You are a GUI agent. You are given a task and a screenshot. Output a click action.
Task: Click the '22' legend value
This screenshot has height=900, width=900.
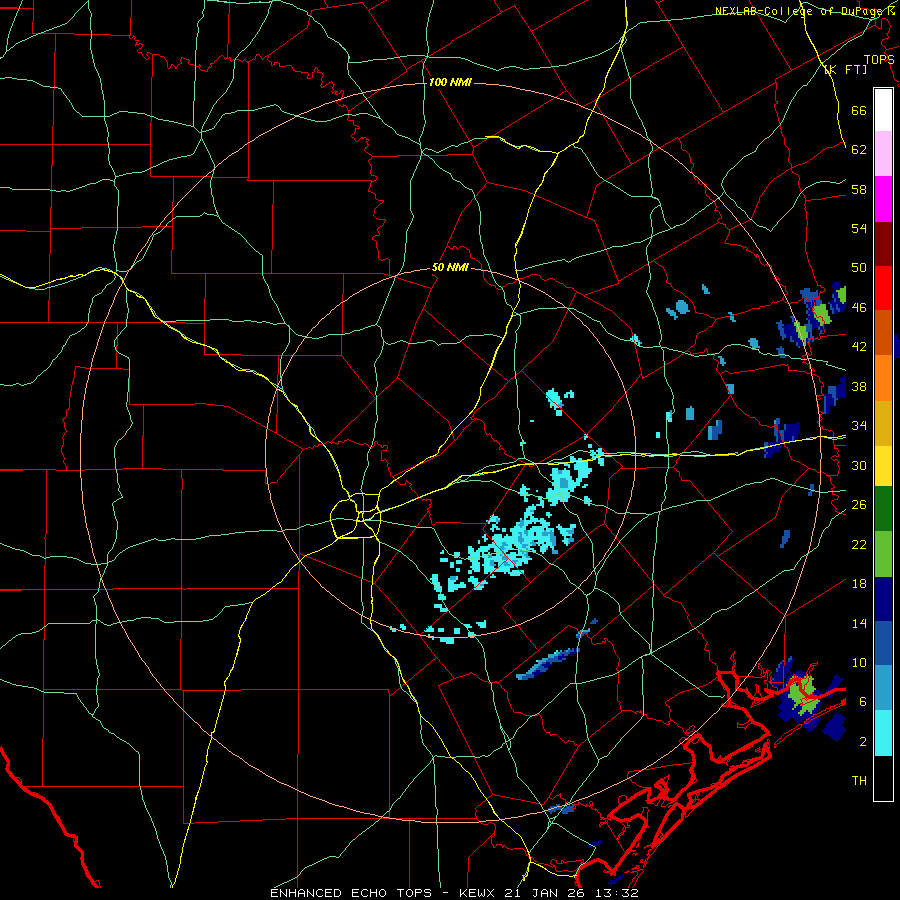pos(859,544)
